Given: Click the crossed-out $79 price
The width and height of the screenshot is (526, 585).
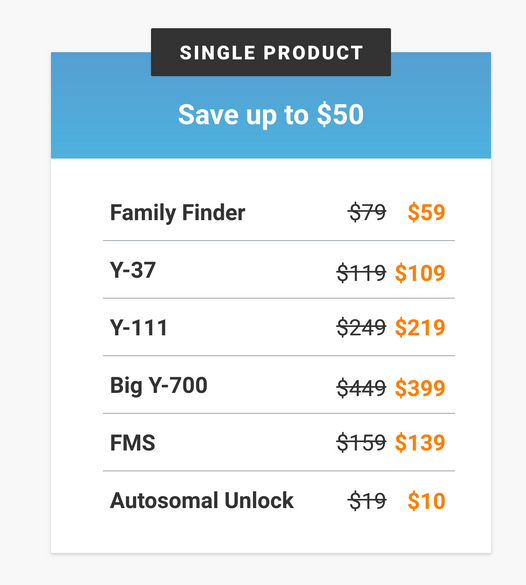Looking at the screenshot, I should (367, 213).
